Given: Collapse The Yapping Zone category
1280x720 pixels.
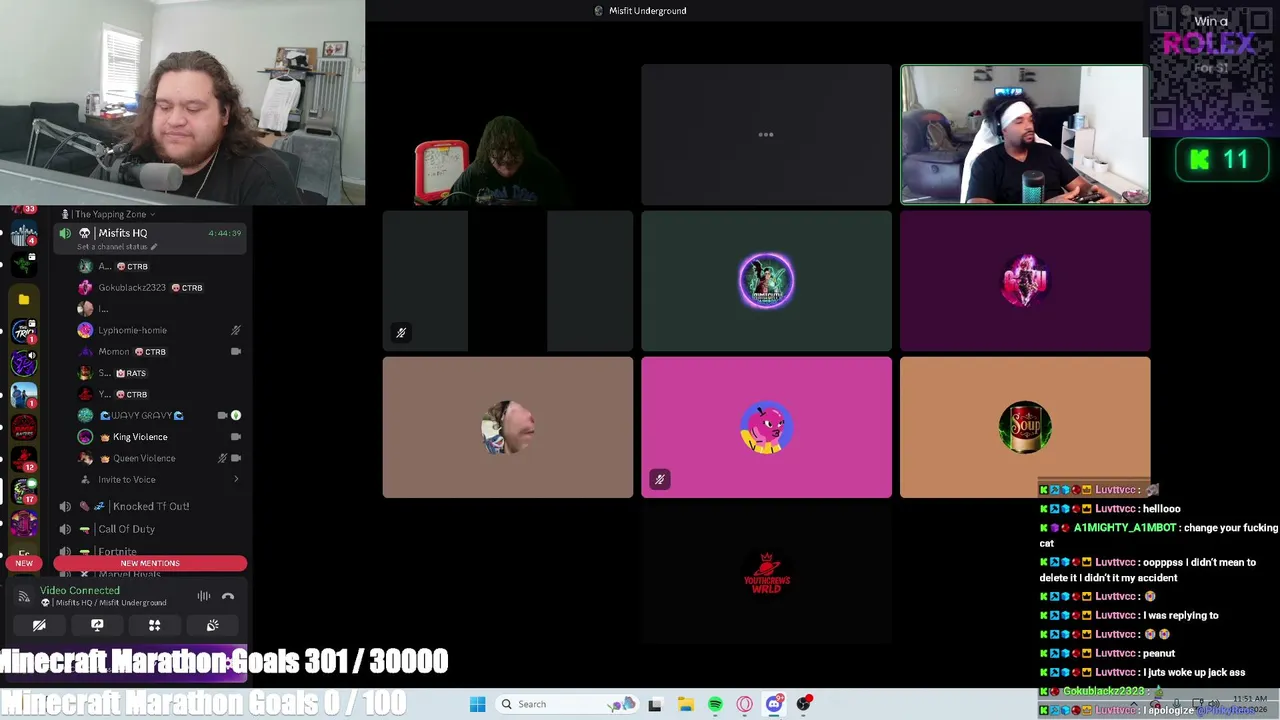Looking at the screenshot, I should point(109,214).
